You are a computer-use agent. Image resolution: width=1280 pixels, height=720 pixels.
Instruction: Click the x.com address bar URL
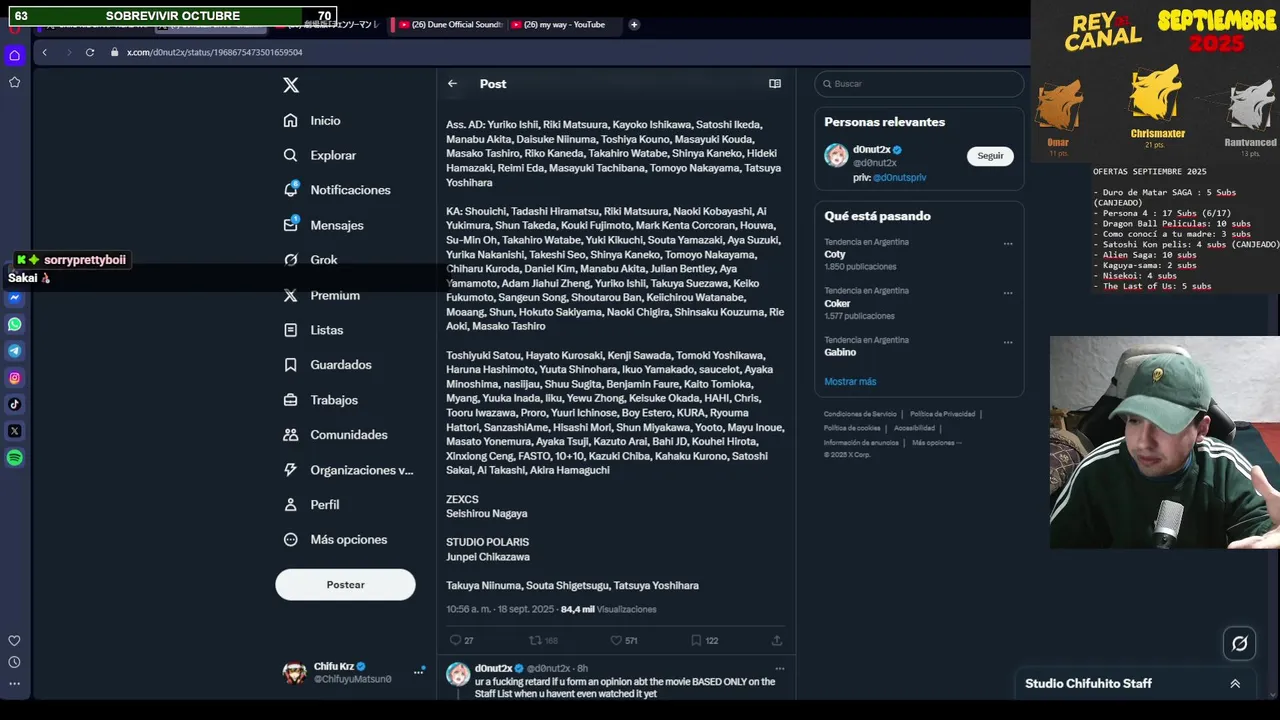click(x=214, y=52)
